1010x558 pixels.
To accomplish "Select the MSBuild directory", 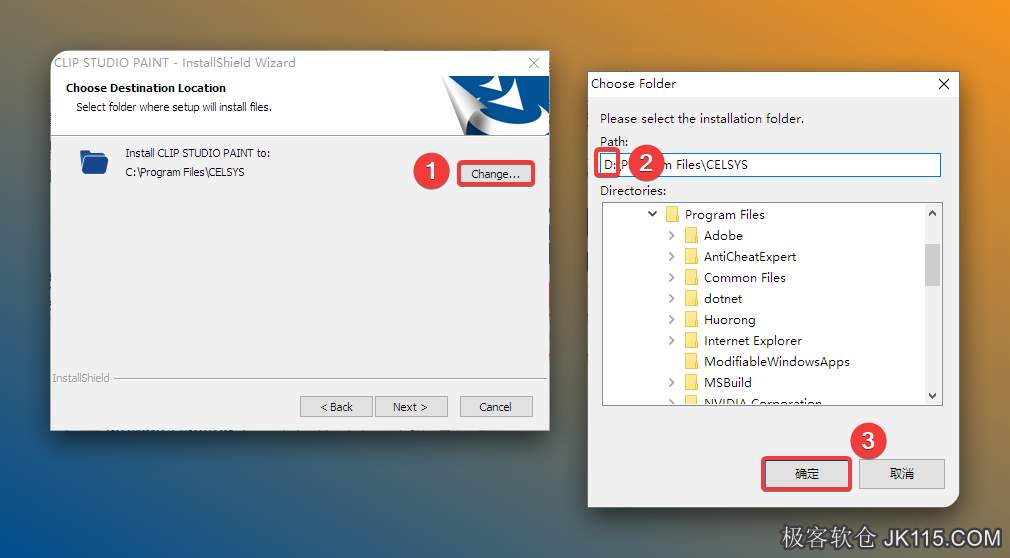I will [x=727, y=383].
